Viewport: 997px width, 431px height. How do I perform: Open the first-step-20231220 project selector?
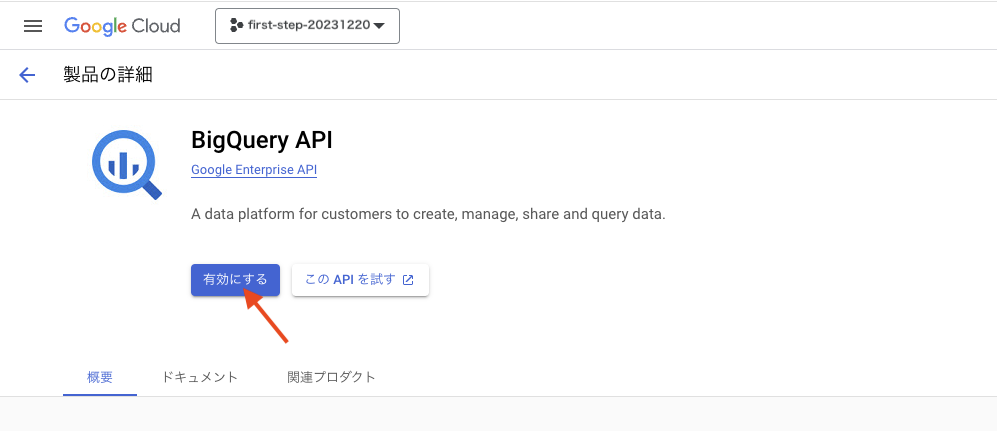[307, 26]
